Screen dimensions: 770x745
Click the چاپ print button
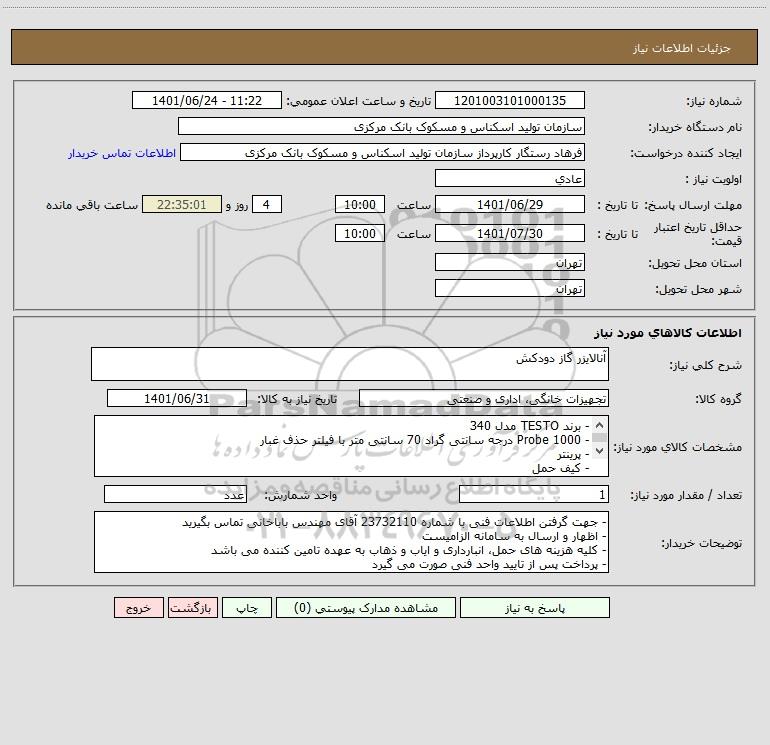point(247,607)
